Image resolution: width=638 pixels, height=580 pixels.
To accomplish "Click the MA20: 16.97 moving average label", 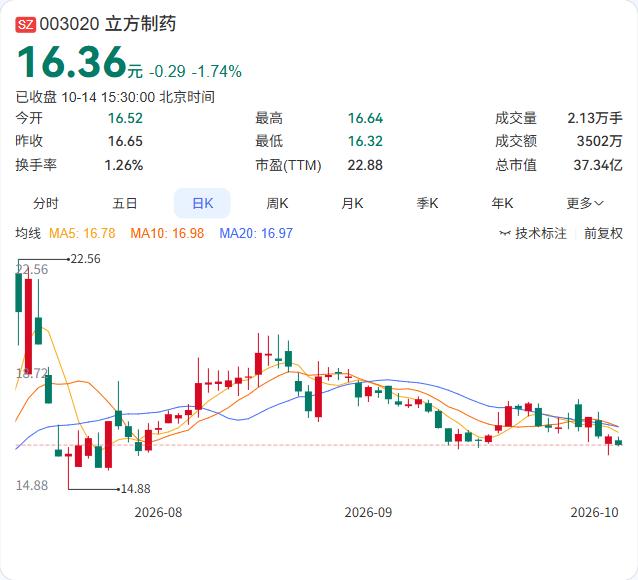I will pos(256,233).
